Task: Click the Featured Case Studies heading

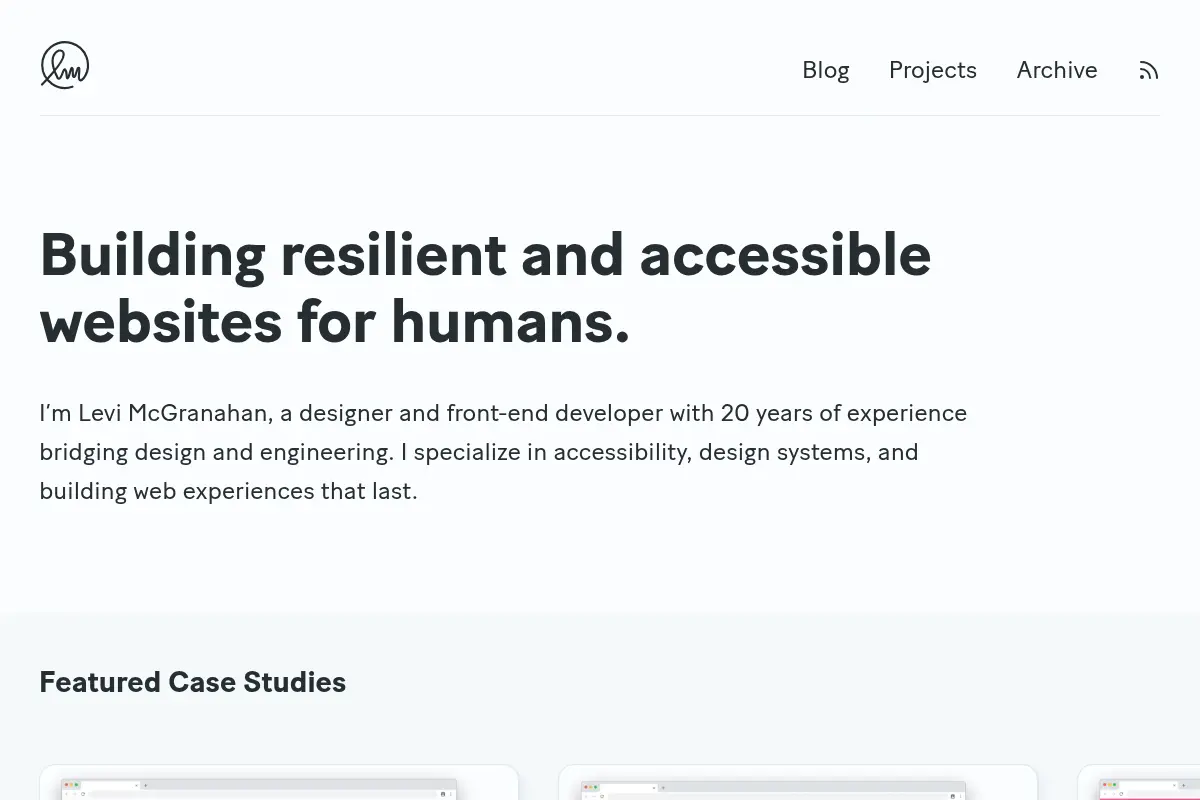Action: click(193, 682)
